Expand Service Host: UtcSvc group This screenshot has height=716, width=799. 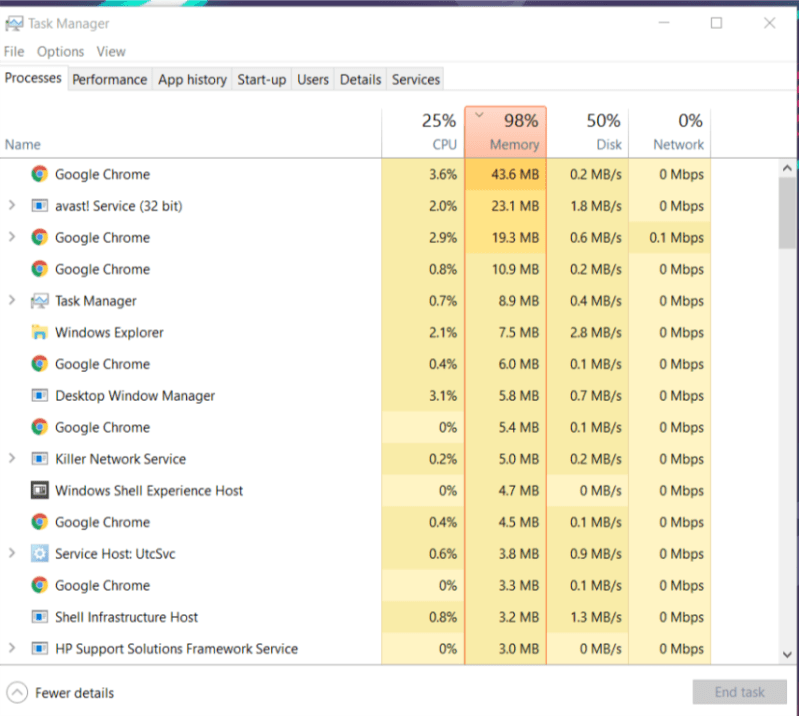click(x=12, y=553)
